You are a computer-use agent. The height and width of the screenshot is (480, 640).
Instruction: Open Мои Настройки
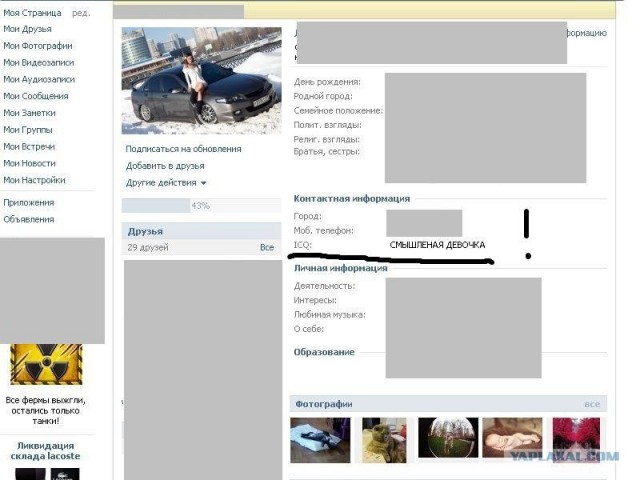pos(34,180)
